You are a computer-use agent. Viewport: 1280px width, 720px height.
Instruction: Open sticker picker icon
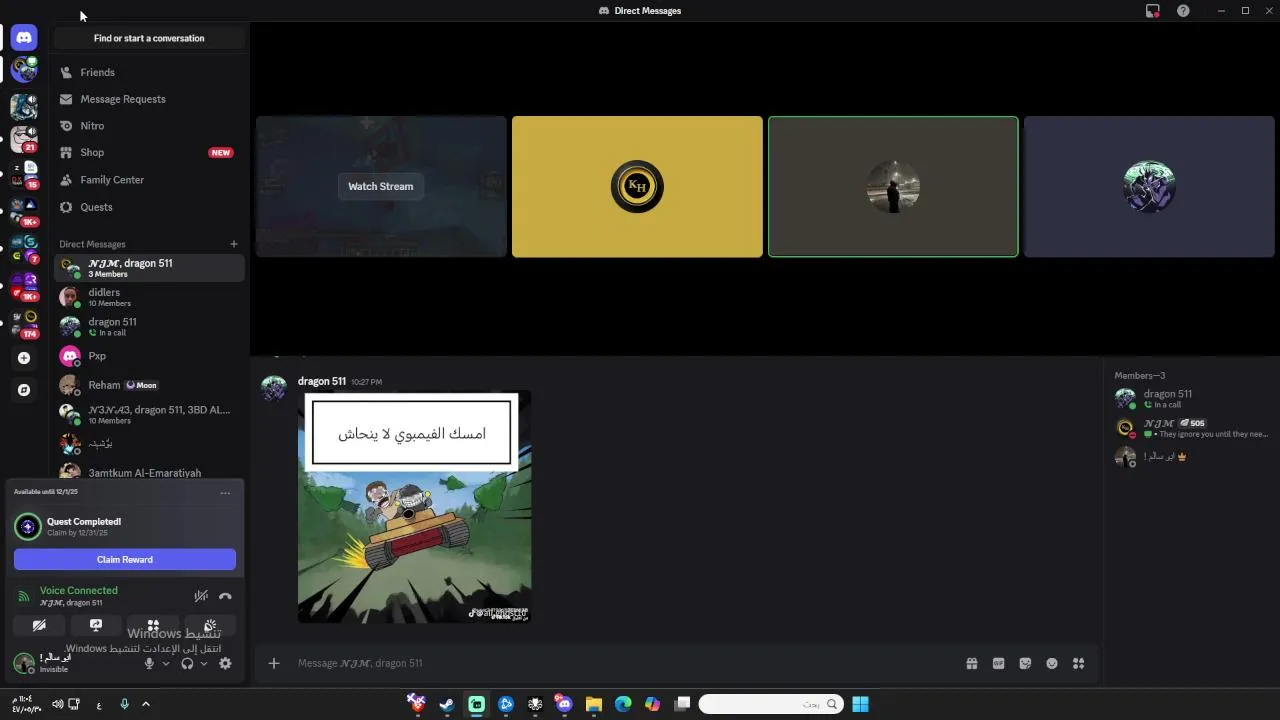1025,663
